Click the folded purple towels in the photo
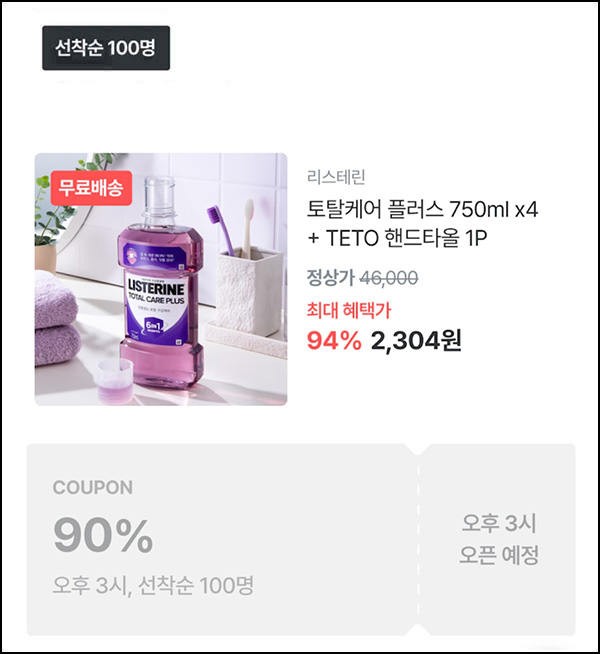Screen dimensions: 600x654 point(55,318)
